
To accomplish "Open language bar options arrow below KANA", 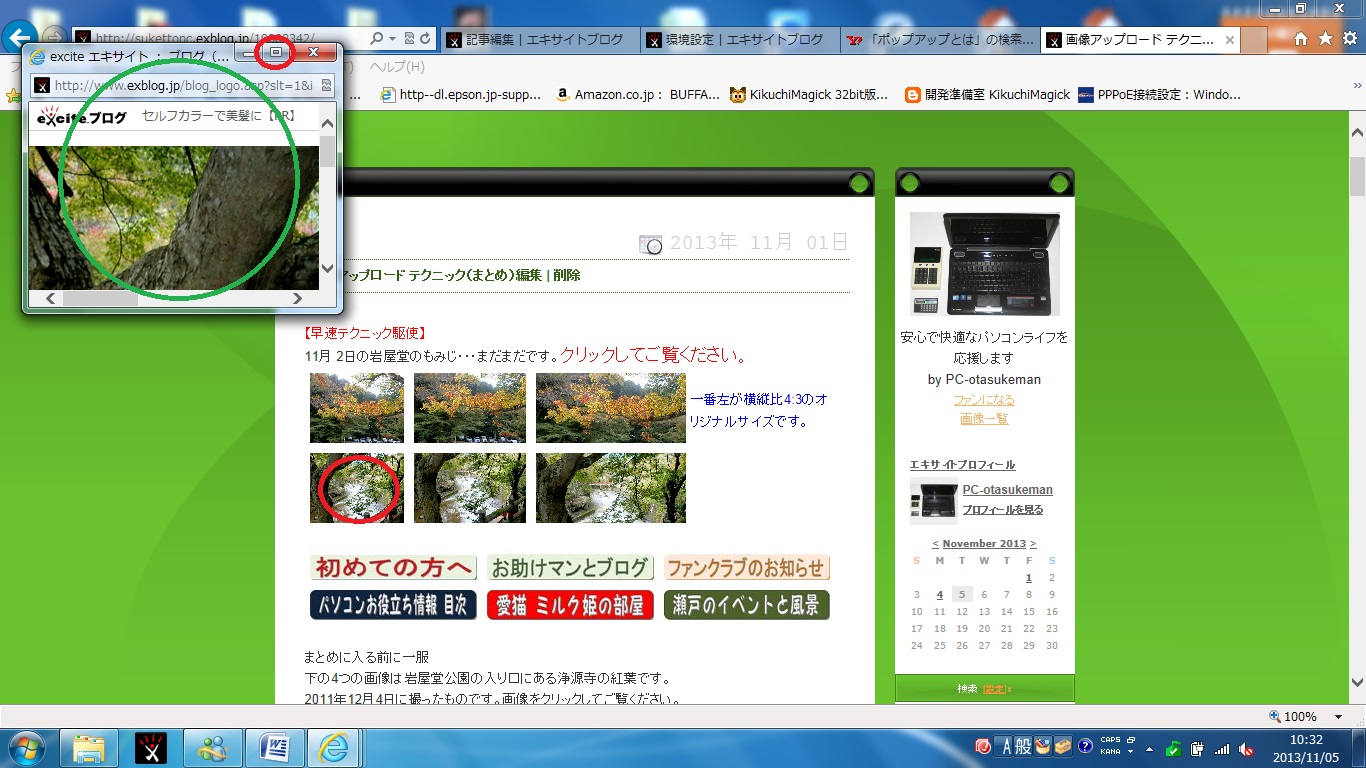I will coord(1130,752).
